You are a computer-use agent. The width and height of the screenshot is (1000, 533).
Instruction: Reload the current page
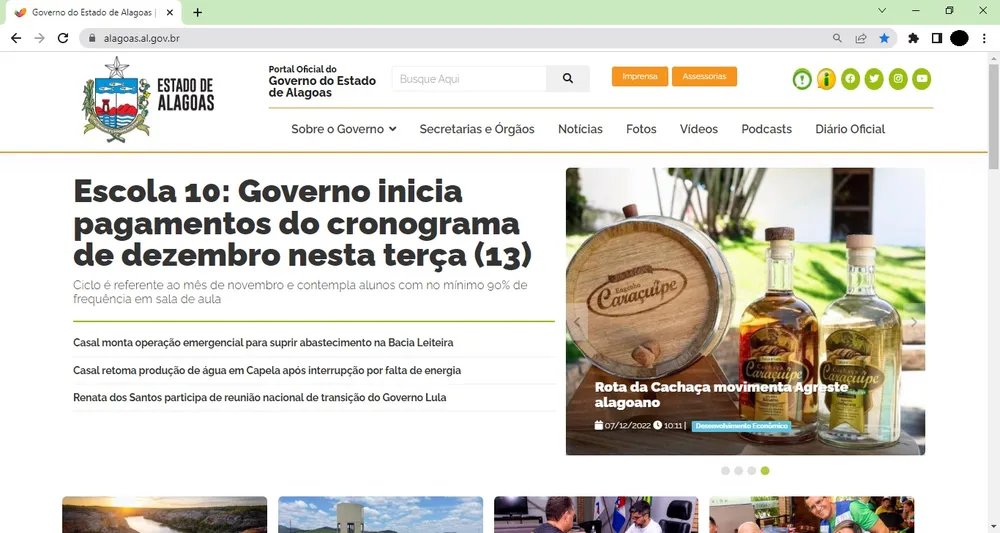coord(62,38)
